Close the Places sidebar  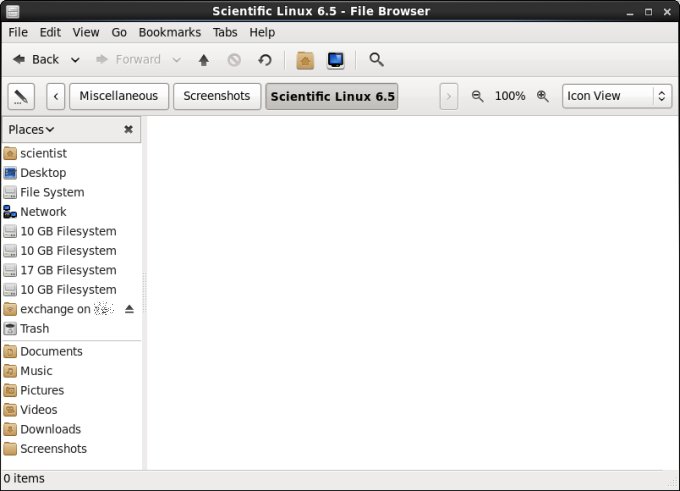128,129
